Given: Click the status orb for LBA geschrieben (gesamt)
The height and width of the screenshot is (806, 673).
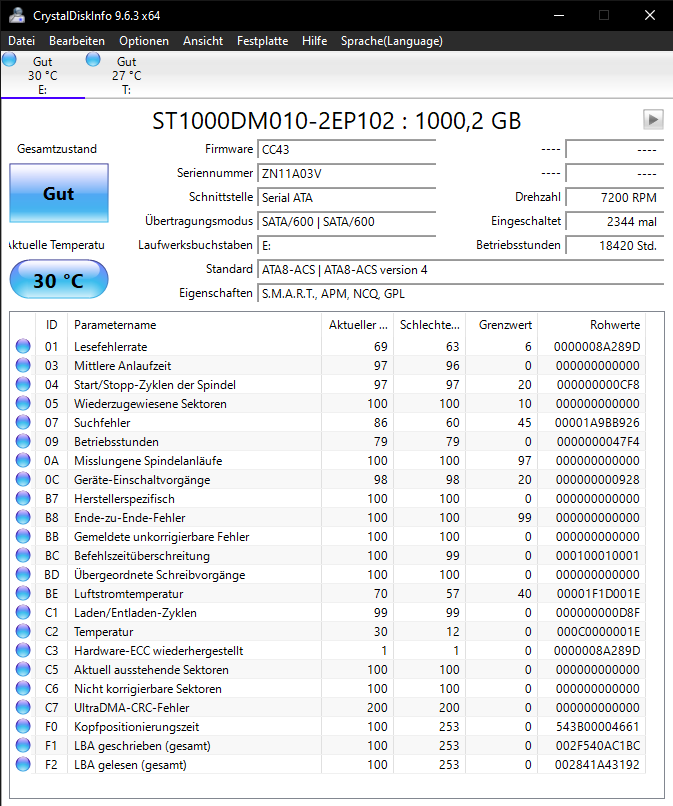Looking at the screenshot, I should pos(23,745).
